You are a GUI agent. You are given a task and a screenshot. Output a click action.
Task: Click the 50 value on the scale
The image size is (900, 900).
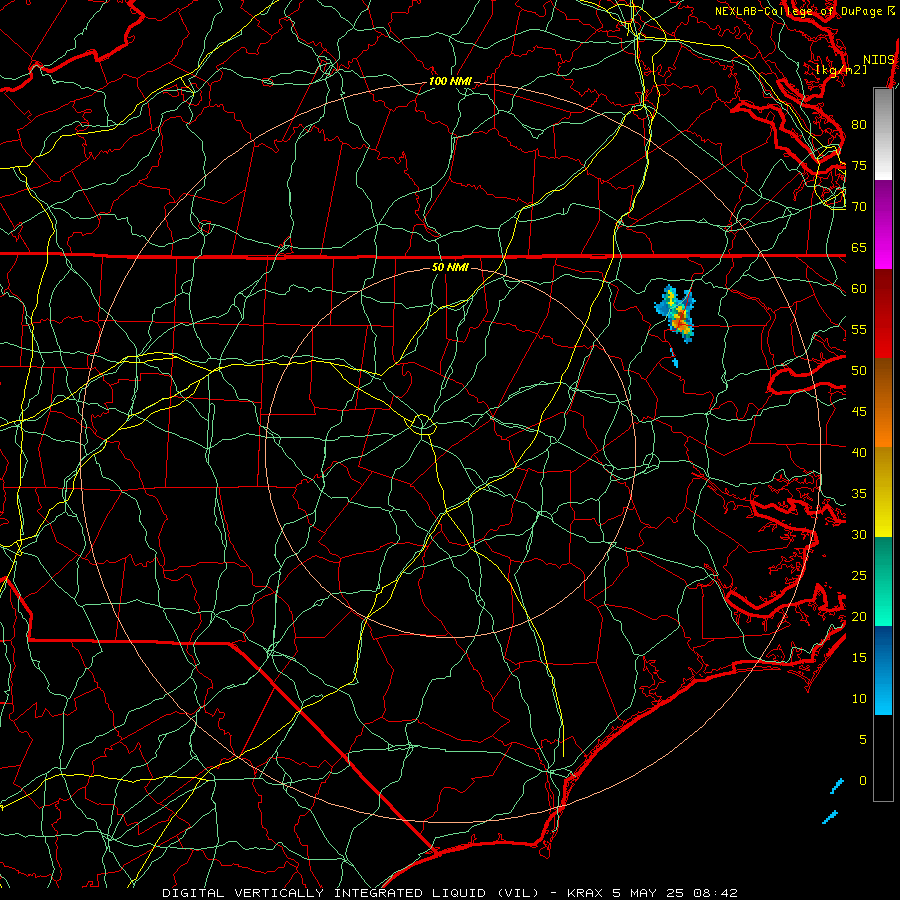click(x=859, y=370)
